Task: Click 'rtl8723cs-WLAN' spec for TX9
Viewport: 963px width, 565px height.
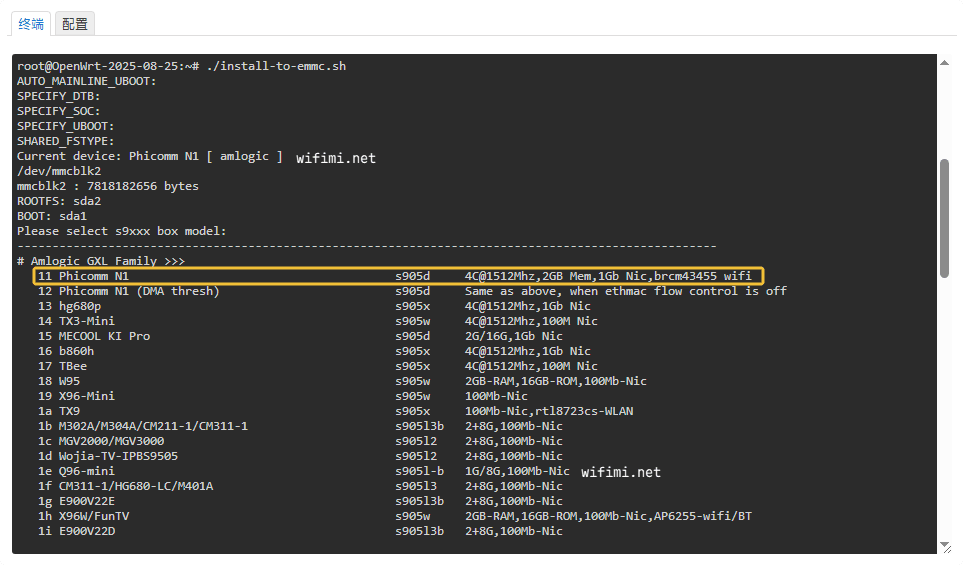Action: pyautogui.click(x=584, y=411)
